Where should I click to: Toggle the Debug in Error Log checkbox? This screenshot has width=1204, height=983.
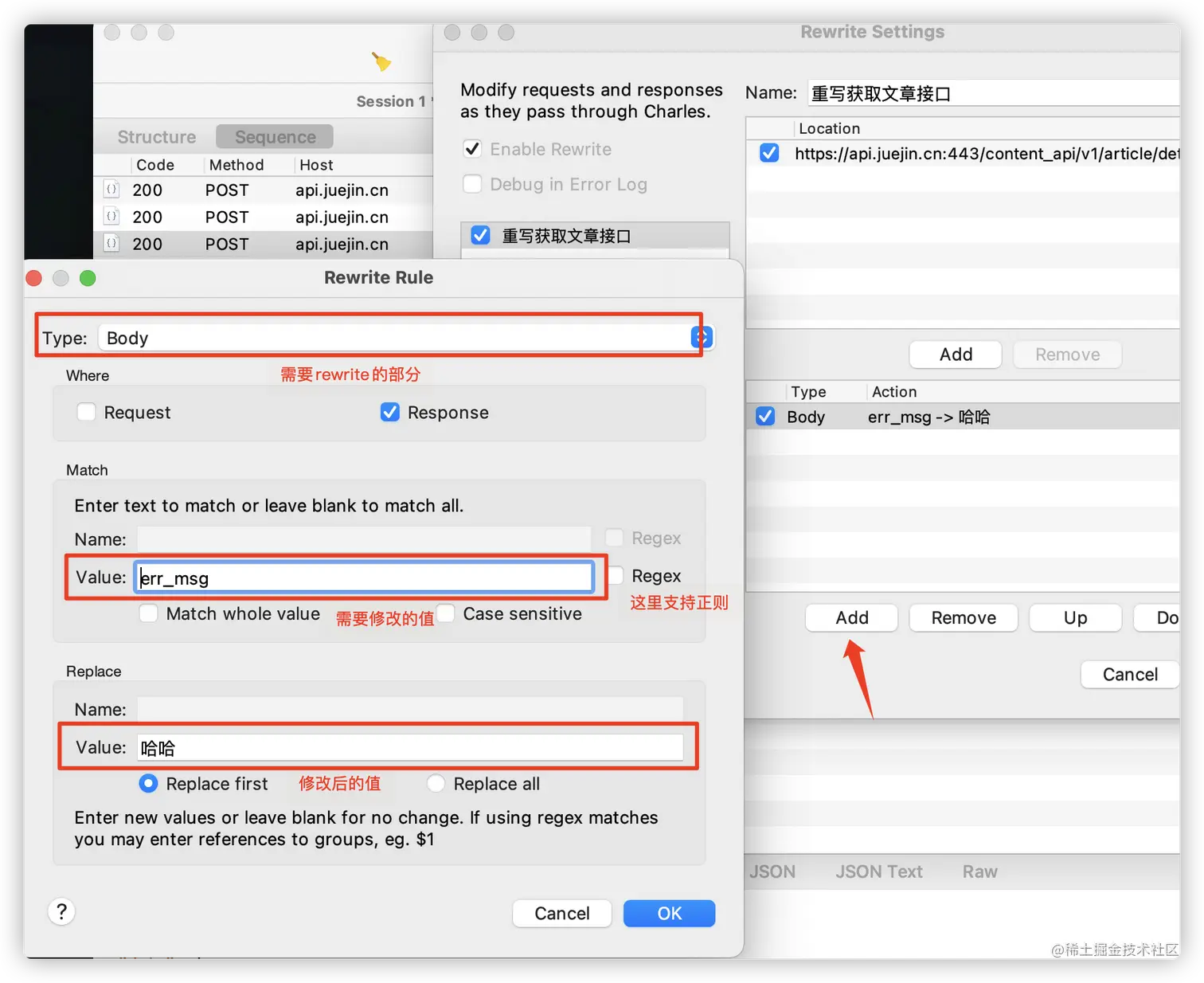(472, 184)
